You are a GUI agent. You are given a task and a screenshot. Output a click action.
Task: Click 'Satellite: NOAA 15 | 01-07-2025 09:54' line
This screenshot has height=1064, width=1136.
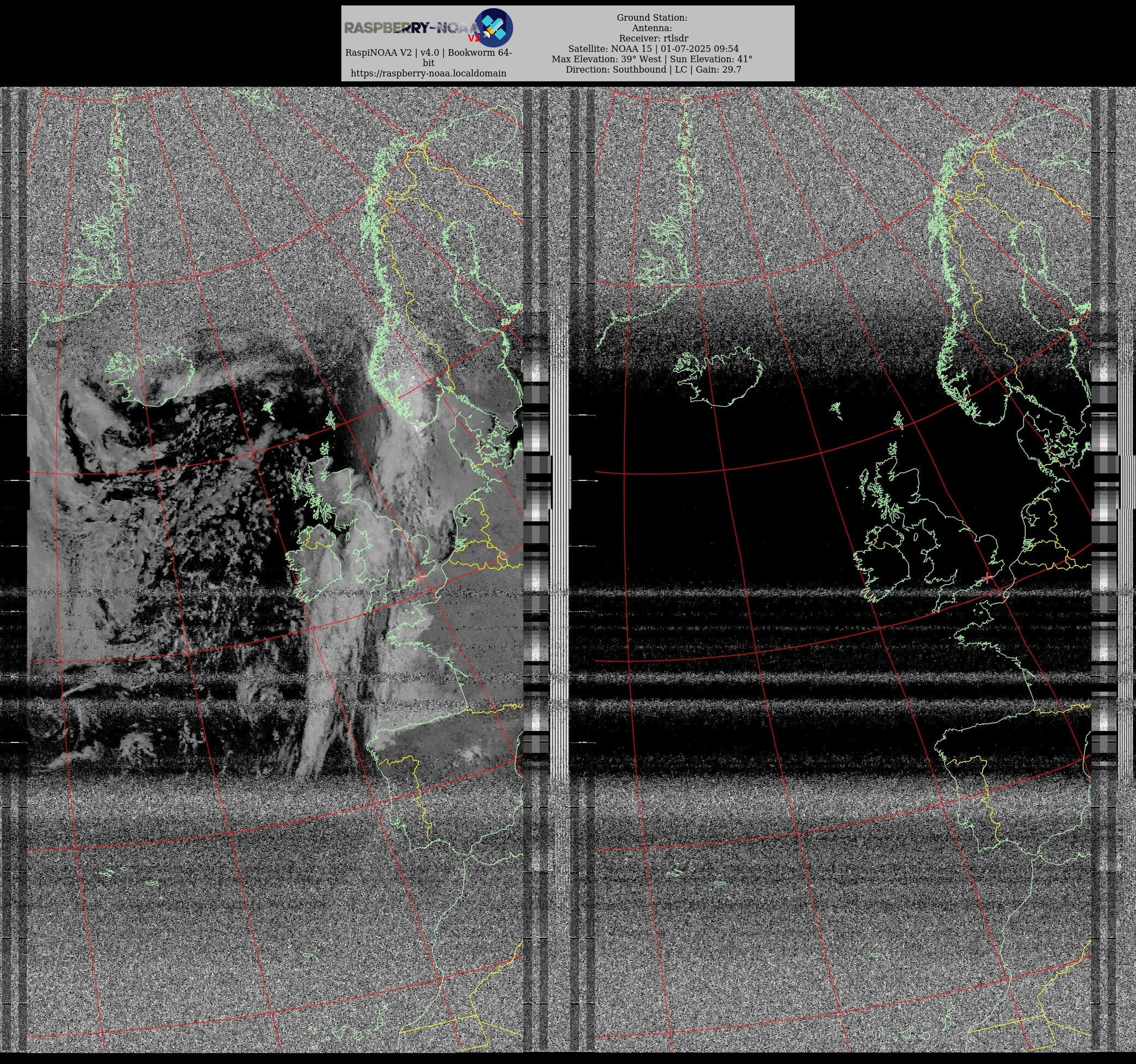tap(653, 49)
